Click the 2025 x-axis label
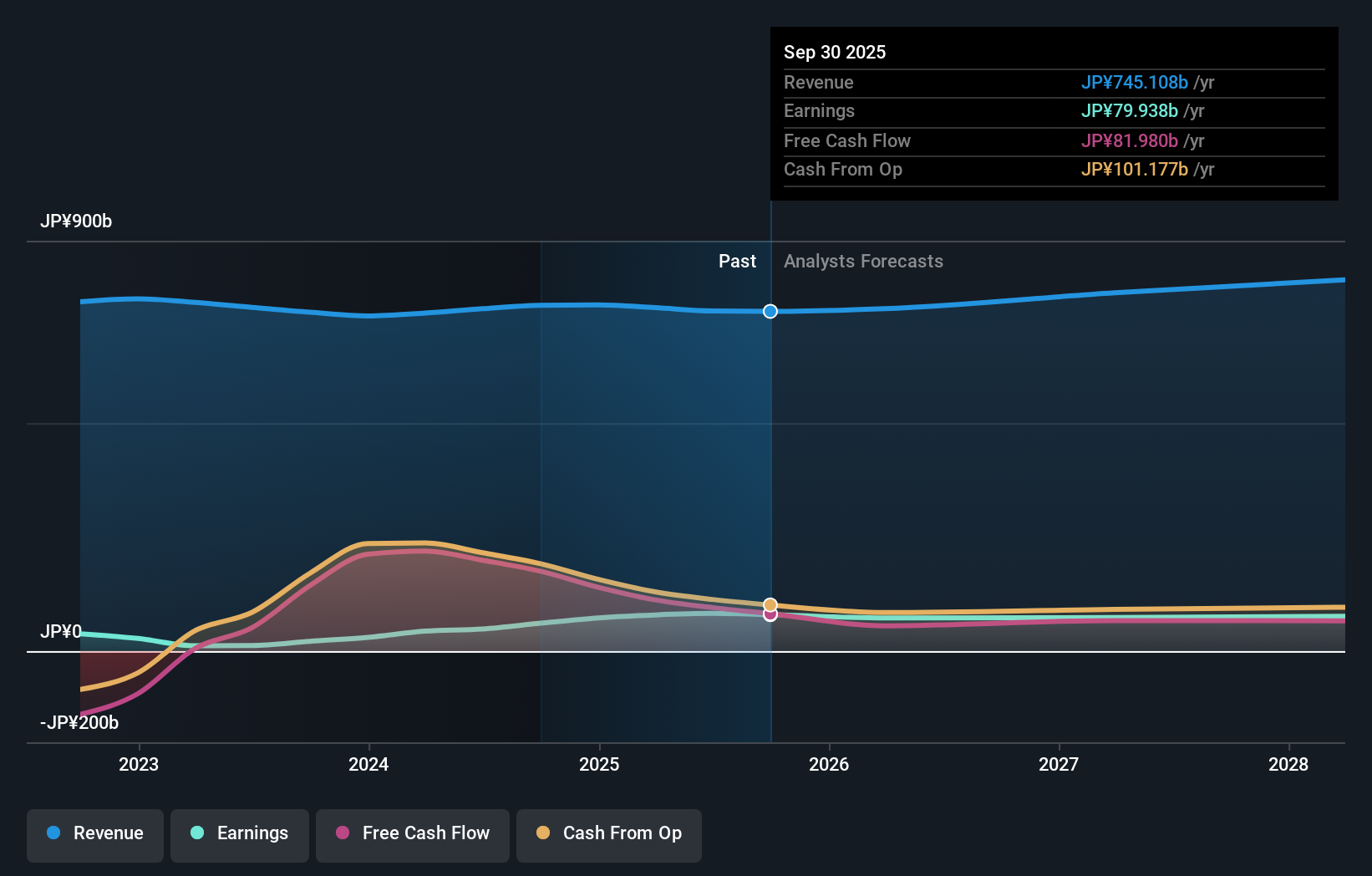This screenshot has width=1372, height=876. pyautogui.click(x=599, y=764)
